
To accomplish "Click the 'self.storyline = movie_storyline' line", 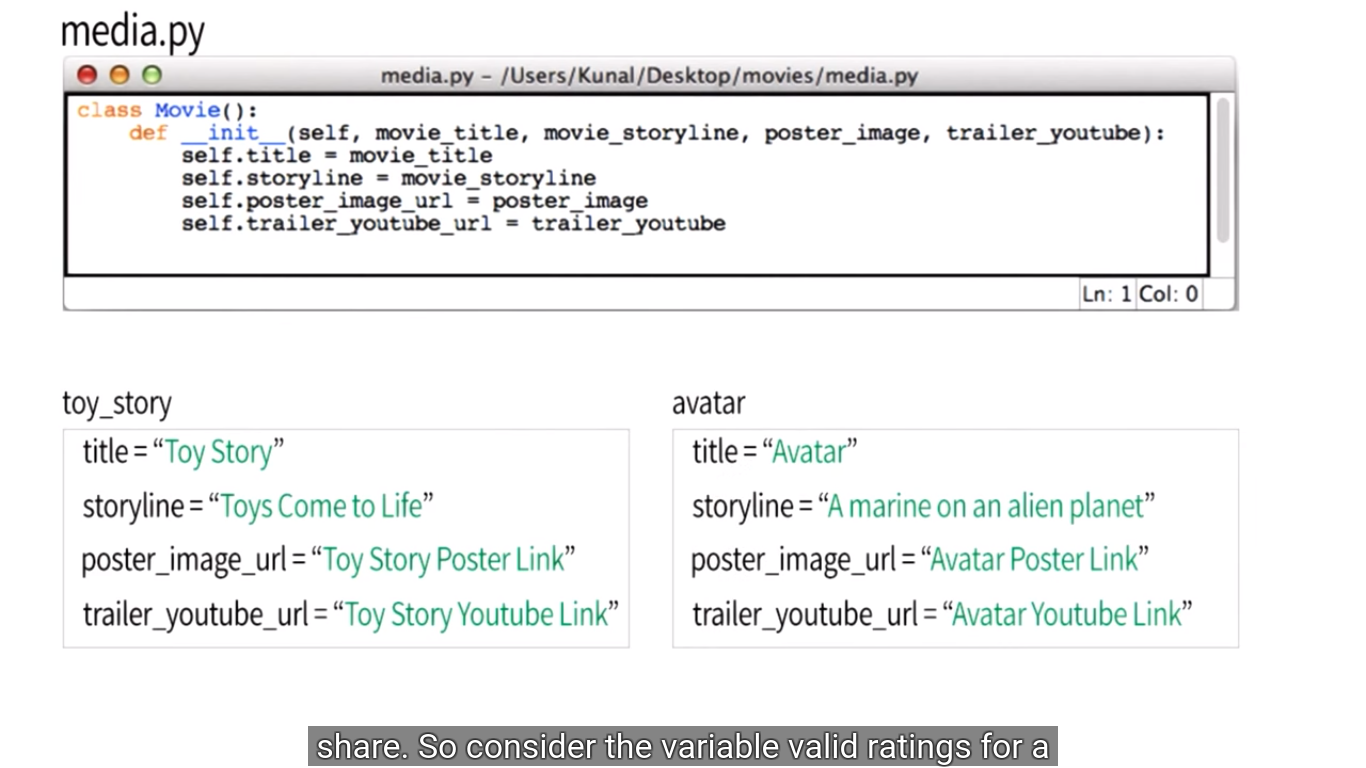I will coord(388,179).
